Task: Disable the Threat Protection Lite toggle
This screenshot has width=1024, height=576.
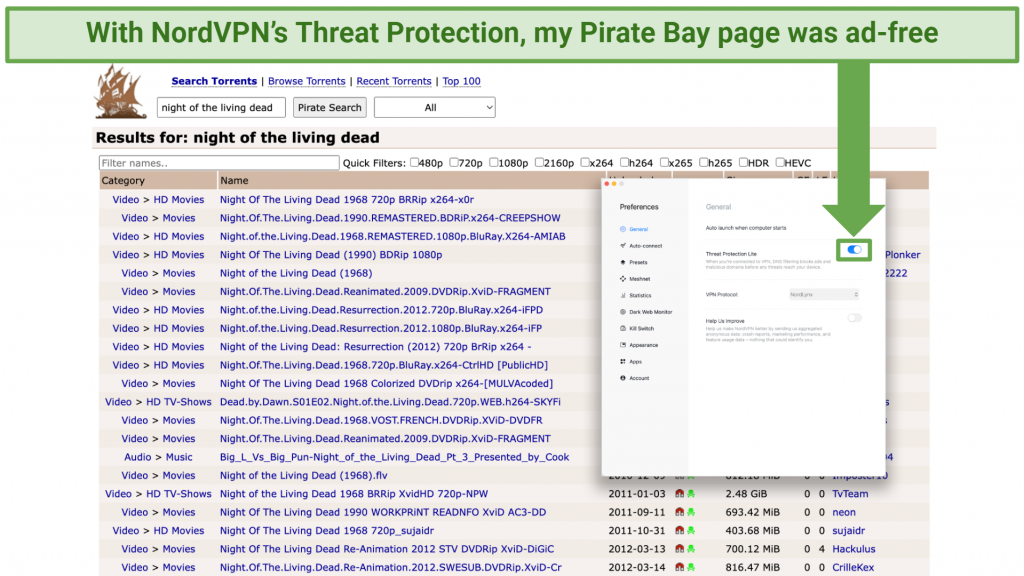Action: click(x=852, y=250)
